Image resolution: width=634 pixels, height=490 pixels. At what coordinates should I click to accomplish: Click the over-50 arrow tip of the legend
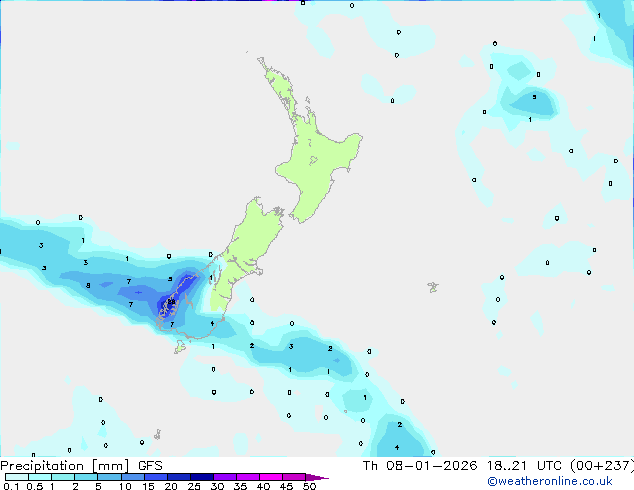click(317, 477)
